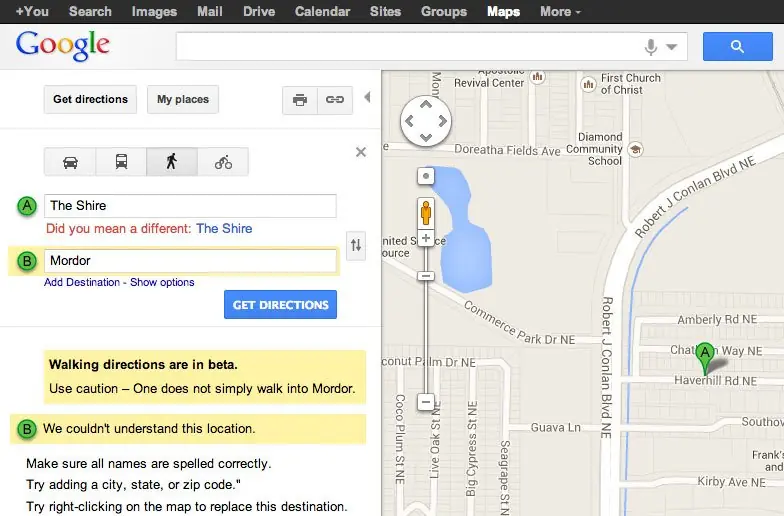This screenshot has width=784, height=516.
Task: Zoom in with plus button
Action: (x=426, y=238)
